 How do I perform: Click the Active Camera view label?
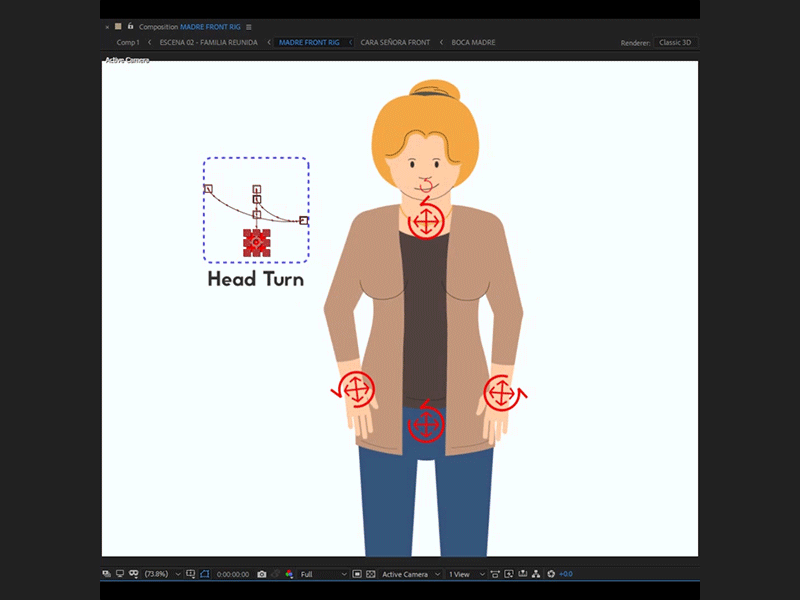tap(127, 60)
